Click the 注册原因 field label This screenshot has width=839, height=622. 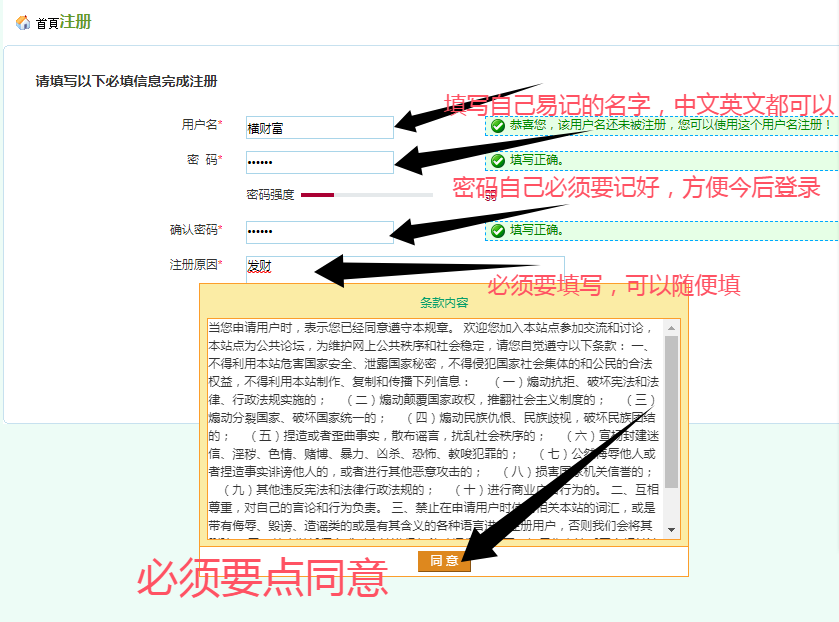[193, 265]
